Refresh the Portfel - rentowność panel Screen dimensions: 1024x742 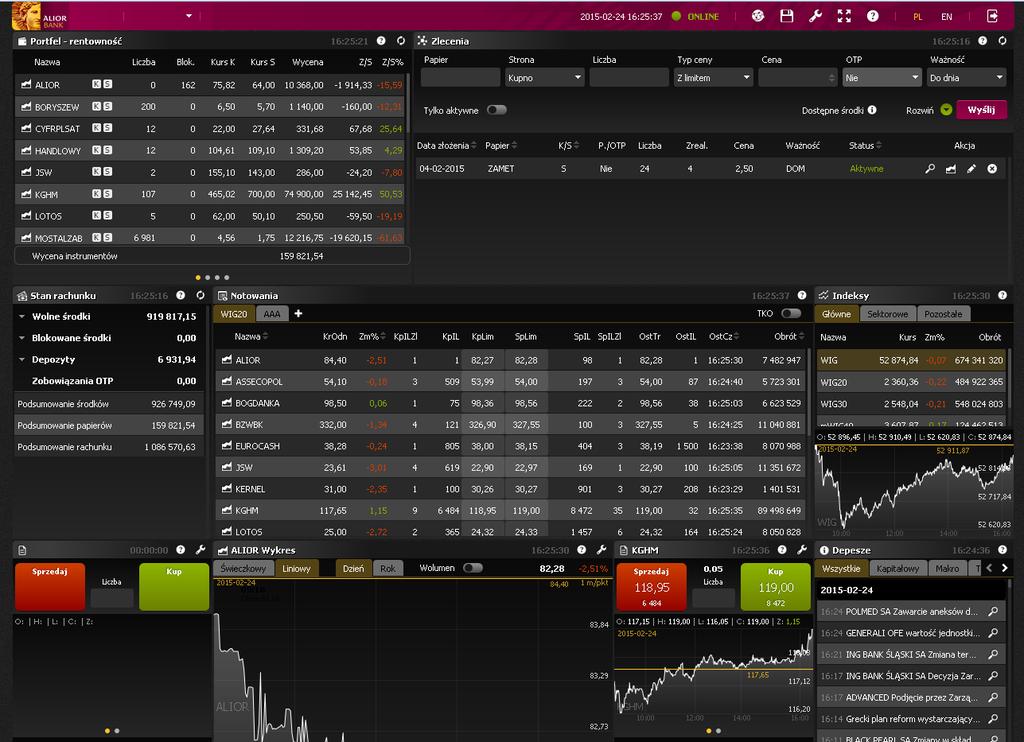point(400,40)
